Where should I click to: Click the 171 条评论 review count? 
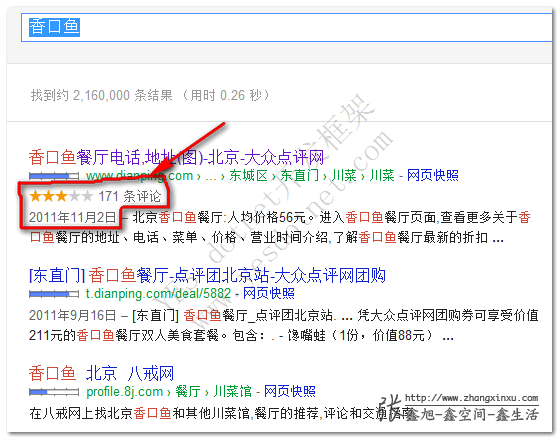coord(130,196)
